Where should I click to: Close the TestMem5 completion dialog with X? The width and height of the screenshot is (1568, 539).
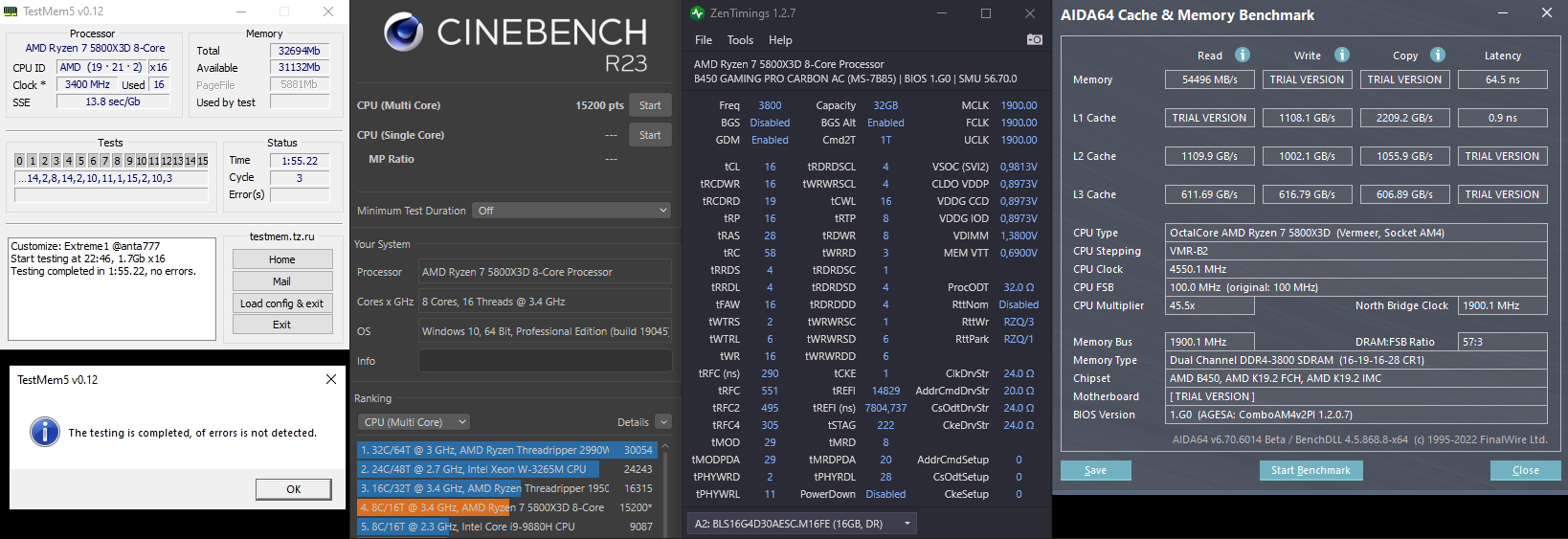pyautogui.click(x=331, y=379)
